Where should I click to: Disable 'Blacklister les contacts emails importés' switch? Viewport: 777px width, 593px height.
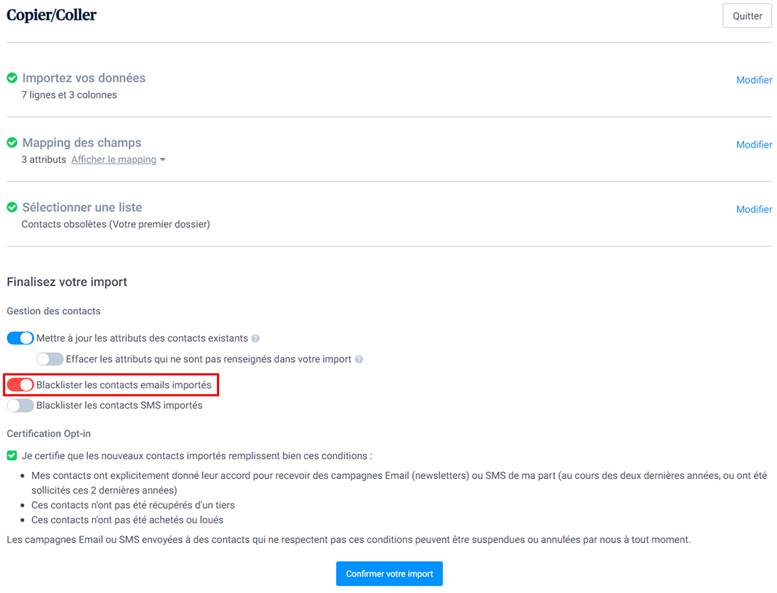(x=20, y=385)
